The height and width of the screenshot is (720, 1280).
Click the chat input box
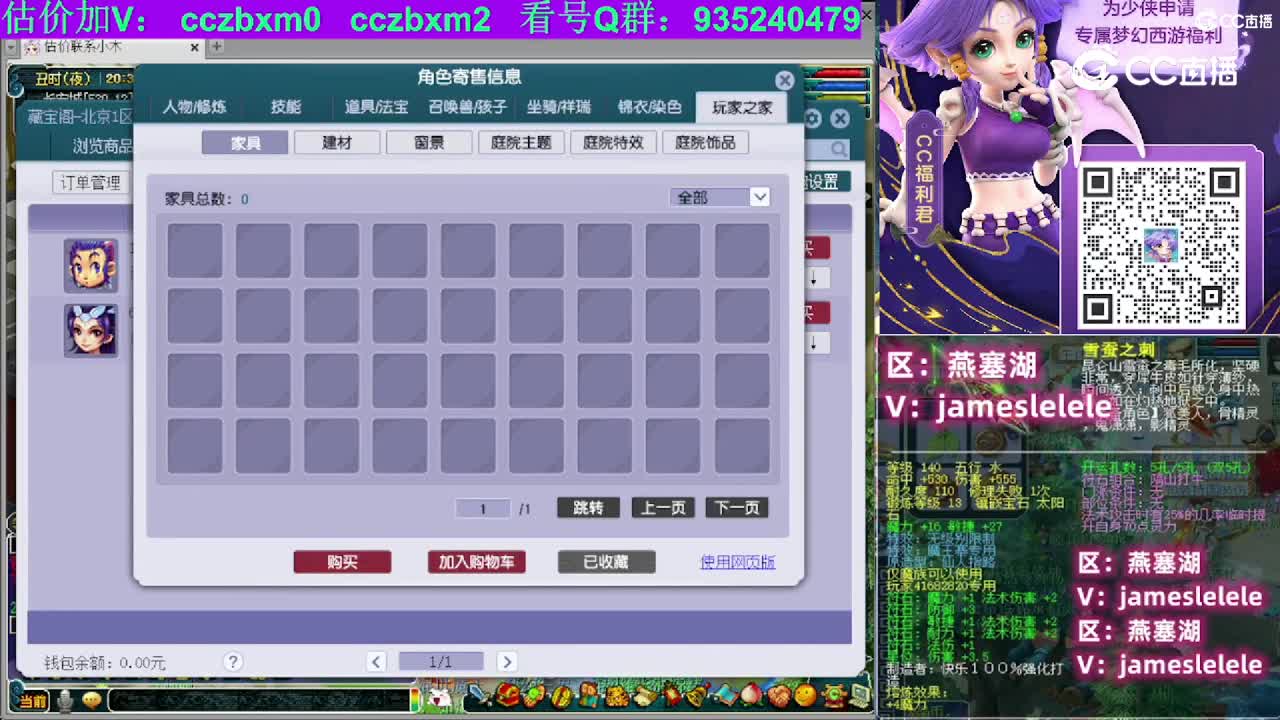[259, 701]
